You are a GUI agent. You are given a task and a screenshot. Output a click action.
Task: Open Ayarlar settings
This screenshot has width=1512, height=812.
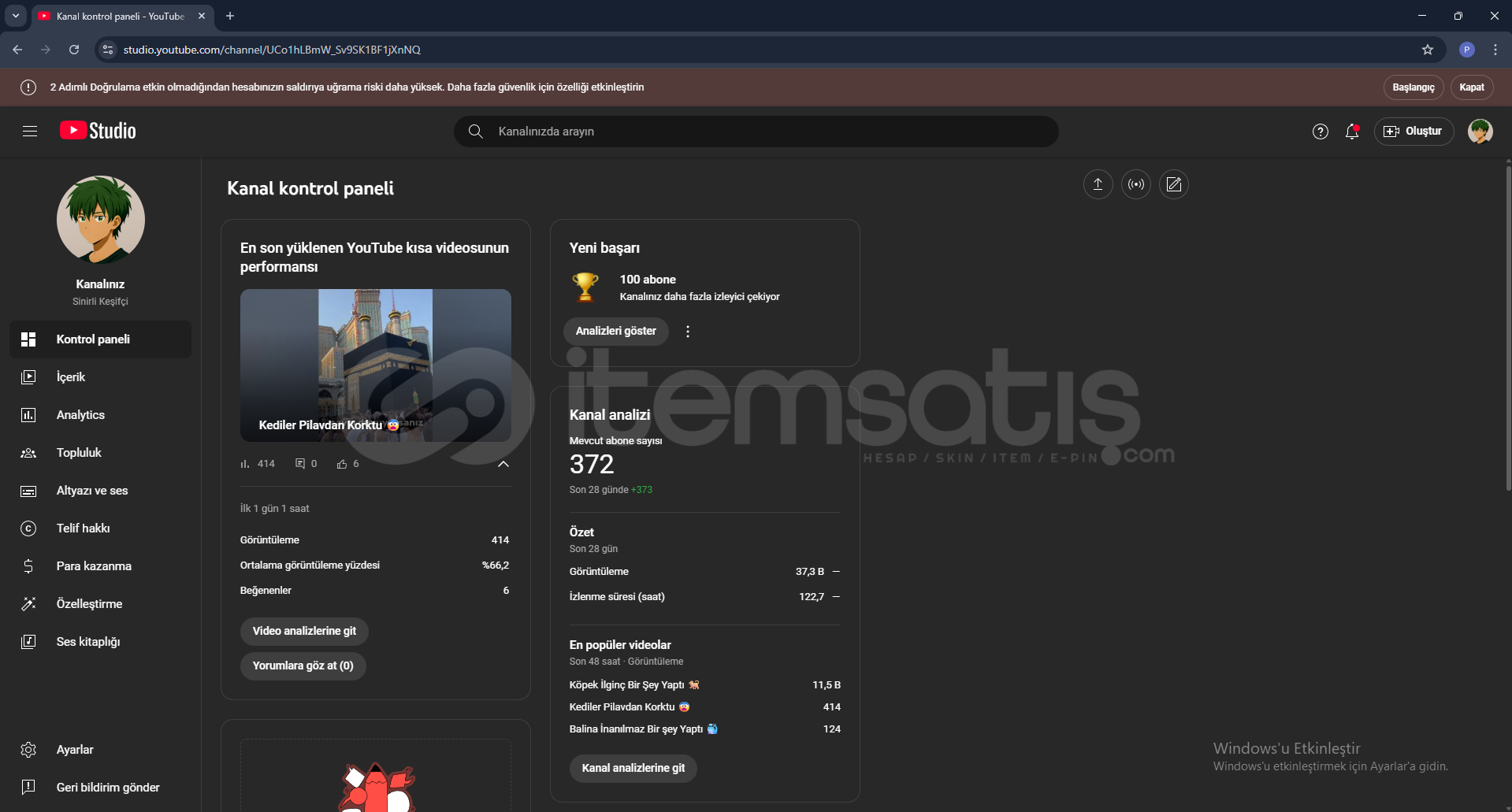(101, 750)
